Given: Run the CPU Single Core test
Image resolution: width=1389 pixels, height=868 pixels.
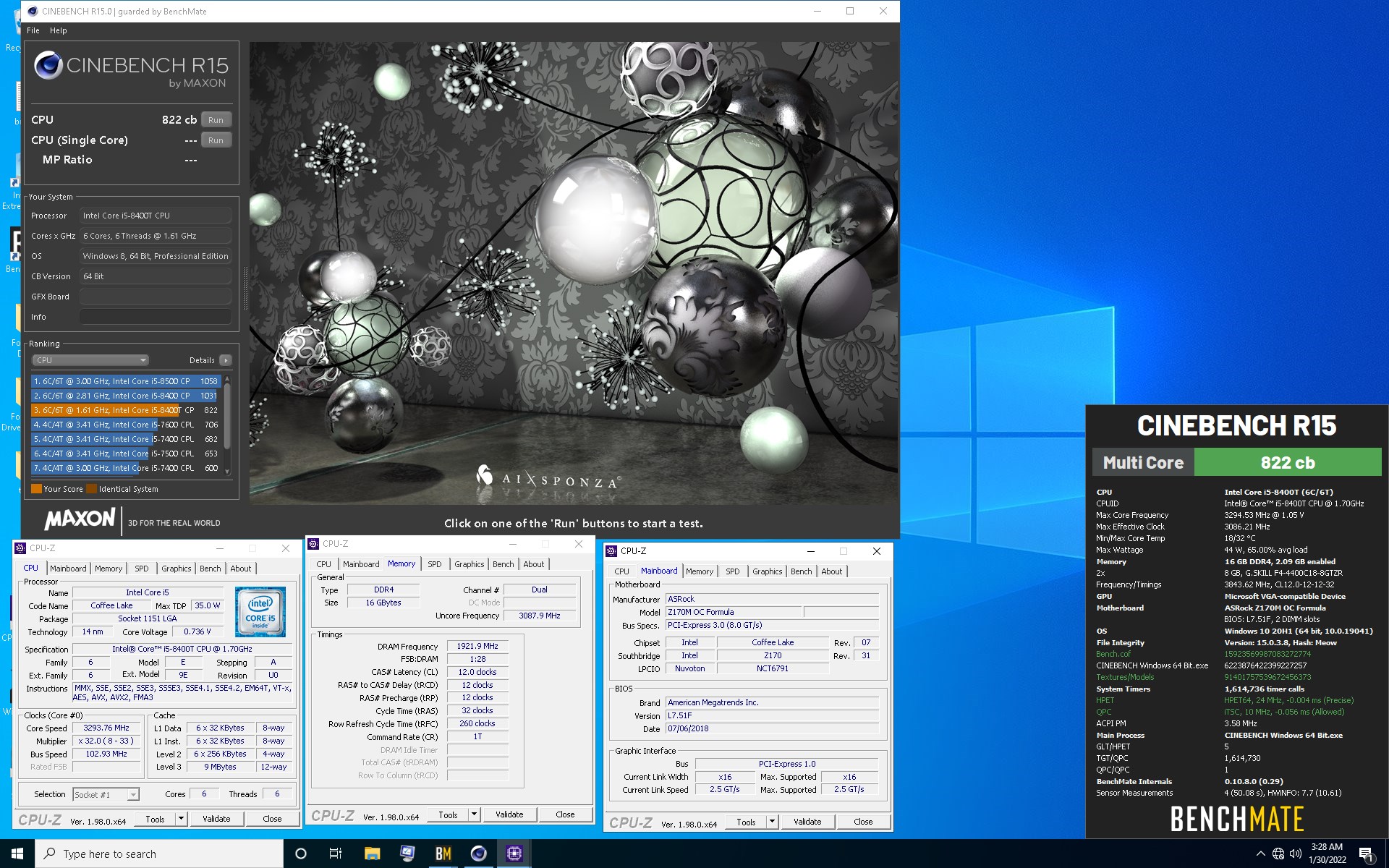Looking at the screenshot, I should [216, 140].
